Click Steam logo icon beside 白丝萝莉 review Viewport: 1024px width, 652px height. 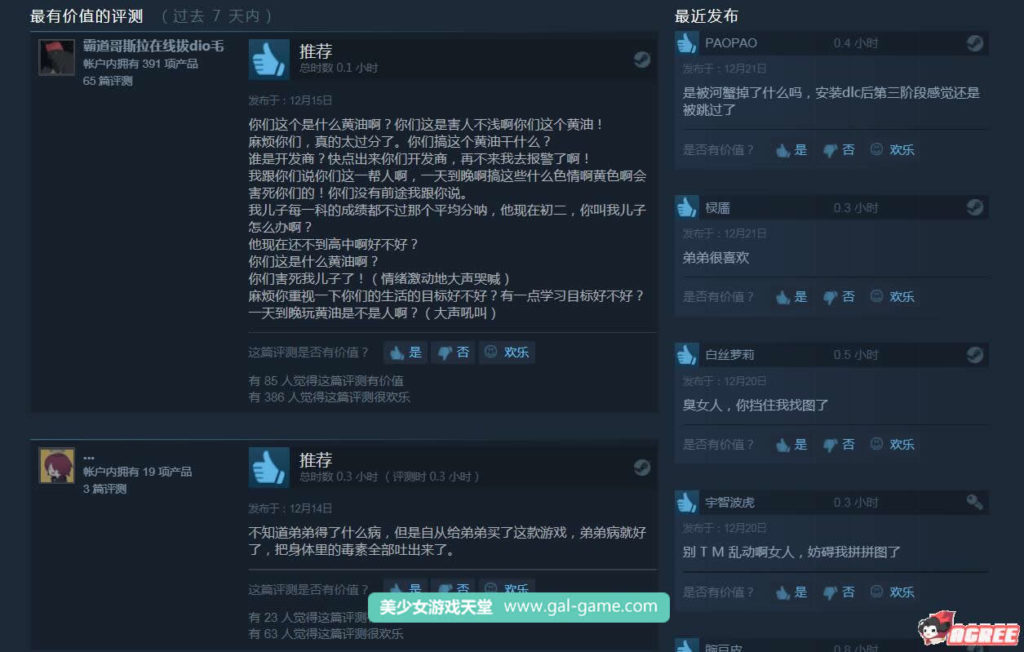[x=974, y=355]
